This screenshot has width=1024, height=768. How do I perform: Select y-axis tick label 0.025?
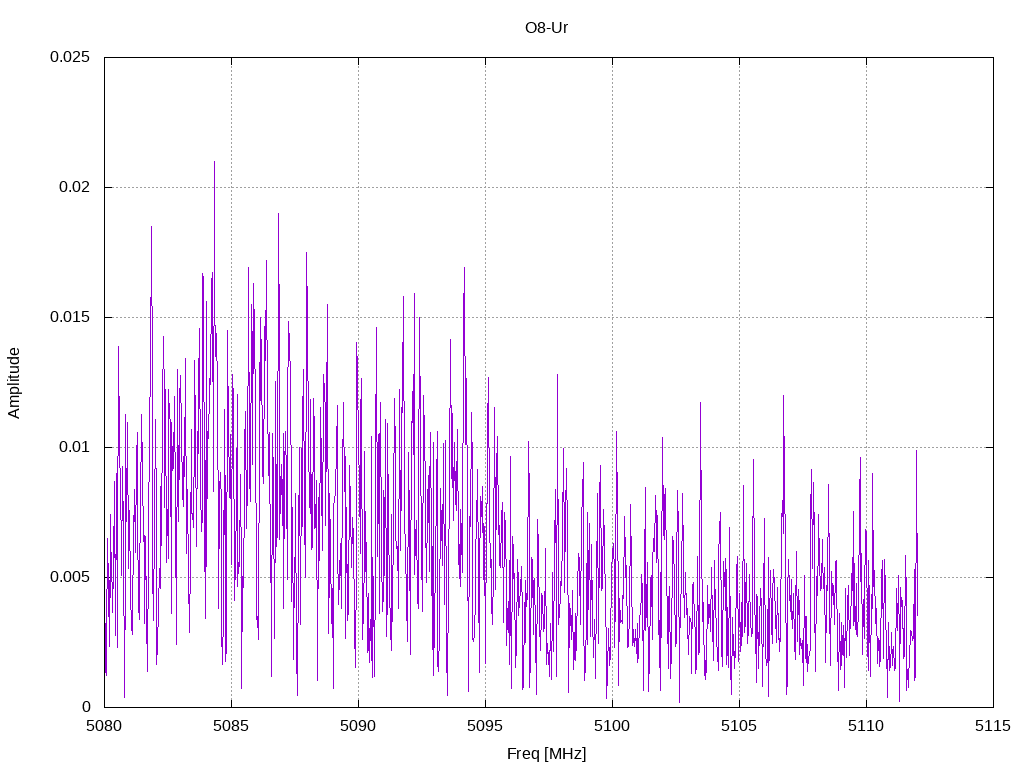tap(70, 57)
